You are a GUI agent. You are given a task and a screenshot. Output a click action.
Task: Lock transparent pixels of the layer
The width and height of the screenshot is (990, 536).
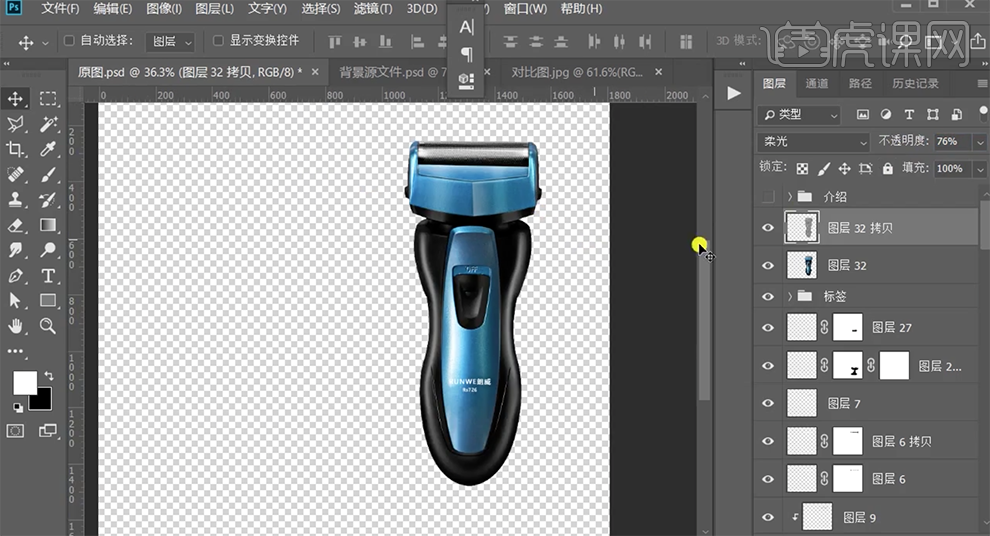click(802, 169)
